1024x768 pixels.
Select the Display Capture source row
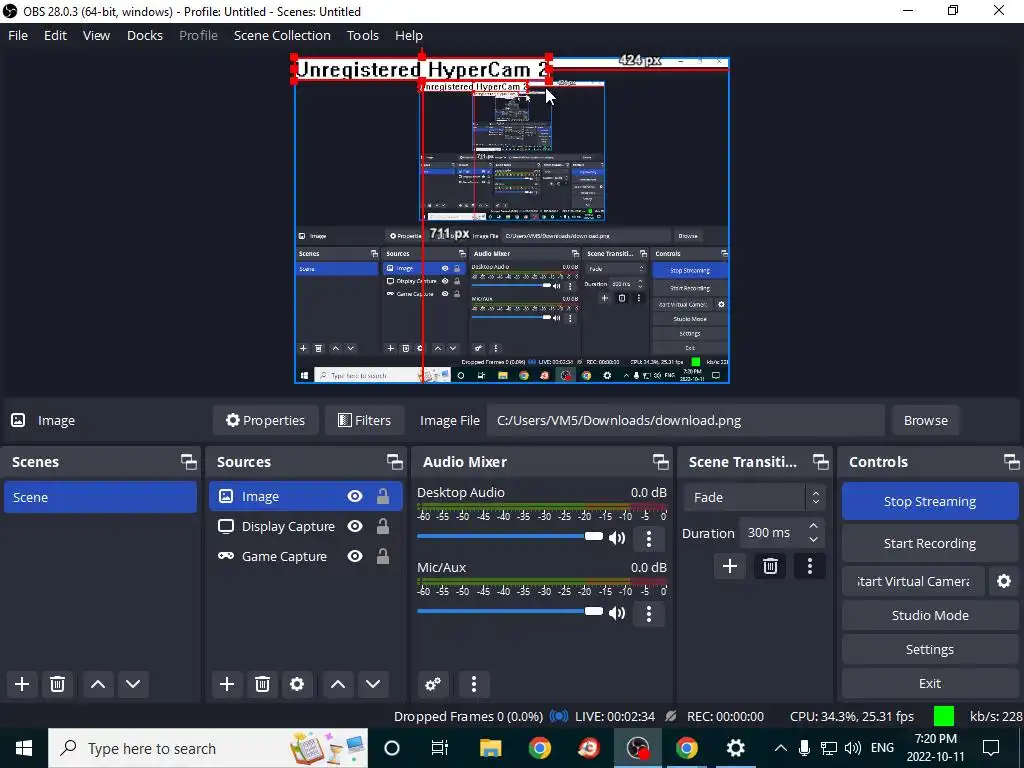click(x=306, y=526)
